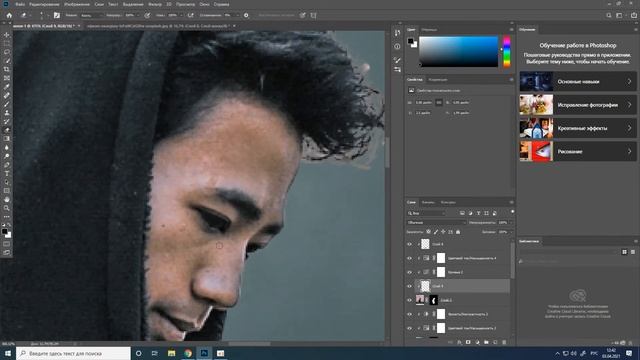Viewport: 640px width, 360px height.
Task: Select the Brush tool
Action: (x=7, y=104)
